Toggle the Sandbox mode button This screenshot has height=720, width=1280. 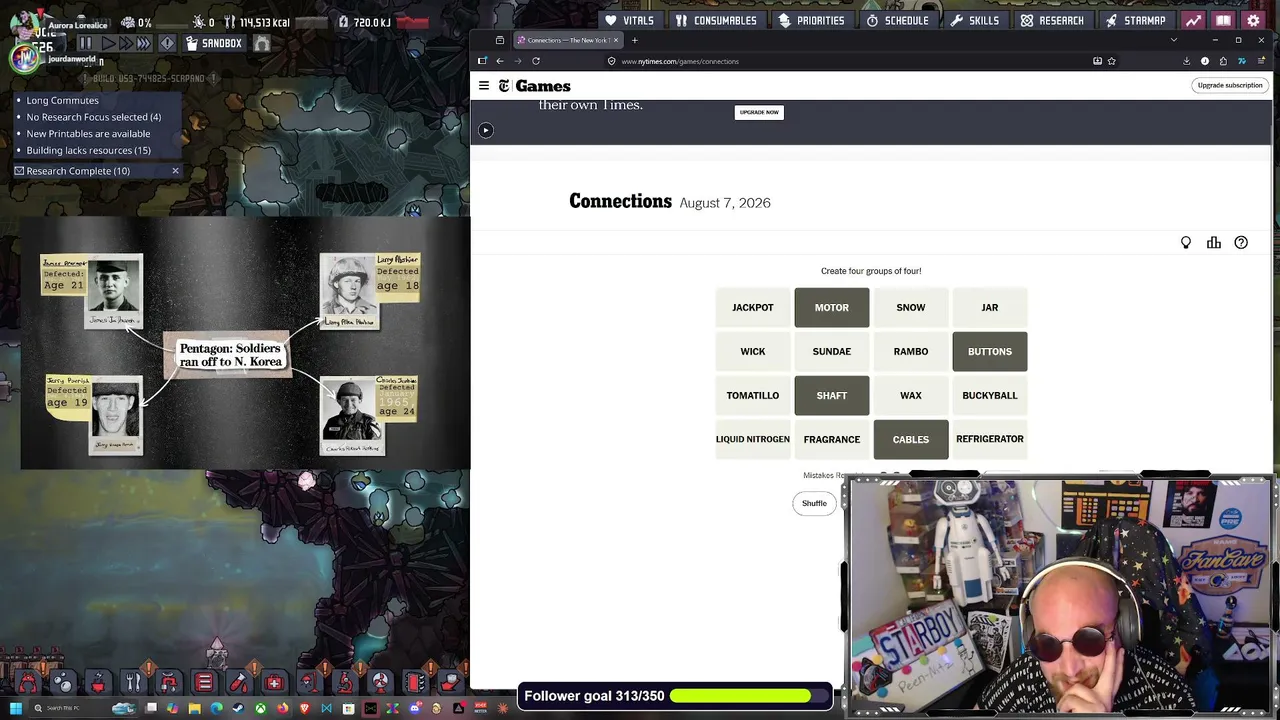pos(214,43)
